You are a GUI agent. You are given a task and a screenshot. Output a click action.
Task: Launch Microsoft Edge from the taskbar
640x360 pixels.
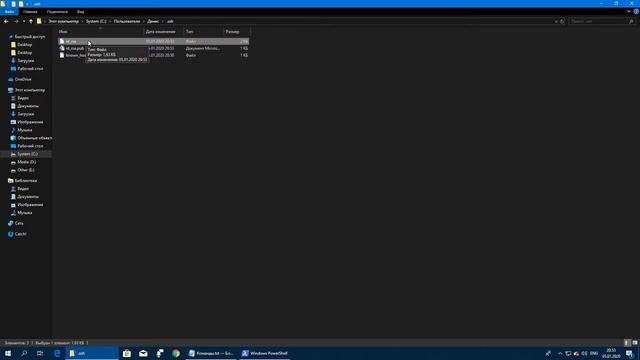point(57,353)
